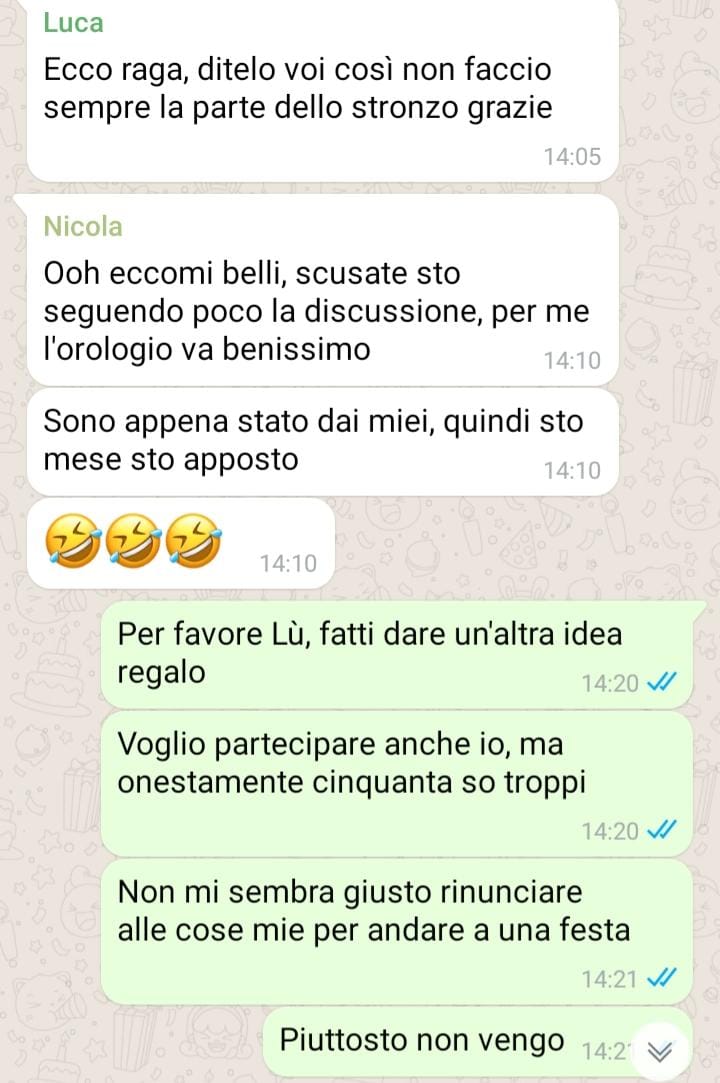Tap the 14:10 timestamp beside the emojis
This screenshot has height=1083, width=720.
pyautogui.click(x=288, y=563)
